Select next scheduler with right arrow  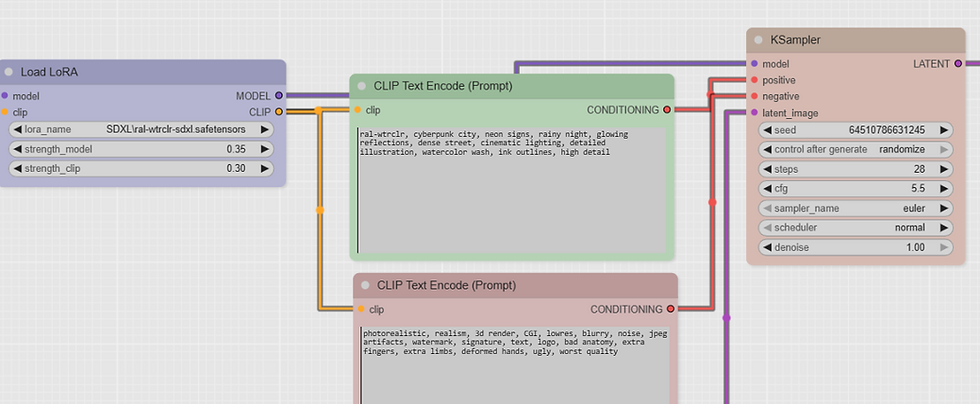coord(944,227)
